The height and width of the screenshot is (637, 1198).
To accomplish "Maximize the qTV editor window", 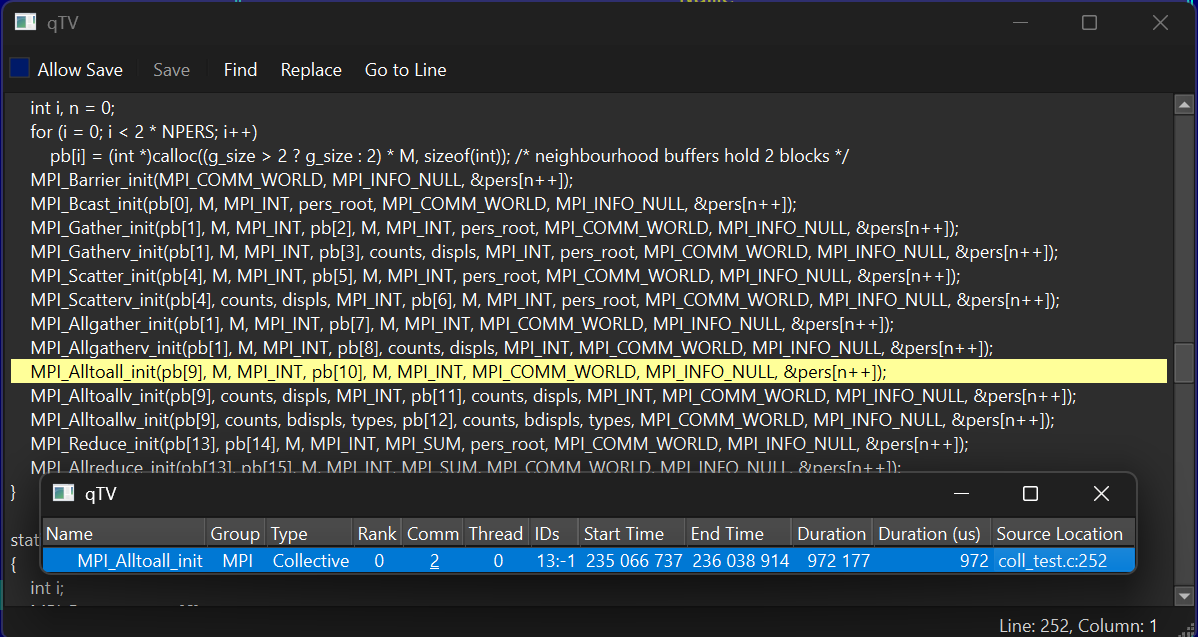I will (1090, 23).
